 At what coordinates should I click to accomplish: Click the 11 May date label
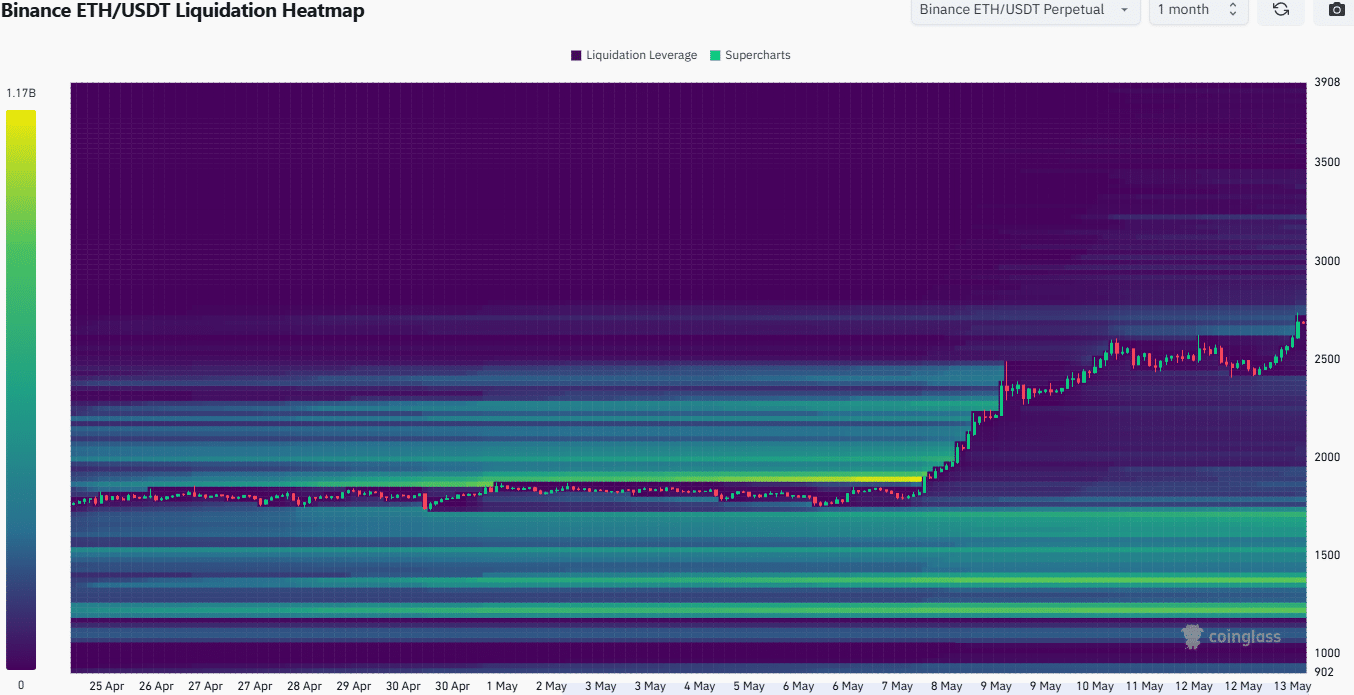[x=1144, y=686]
